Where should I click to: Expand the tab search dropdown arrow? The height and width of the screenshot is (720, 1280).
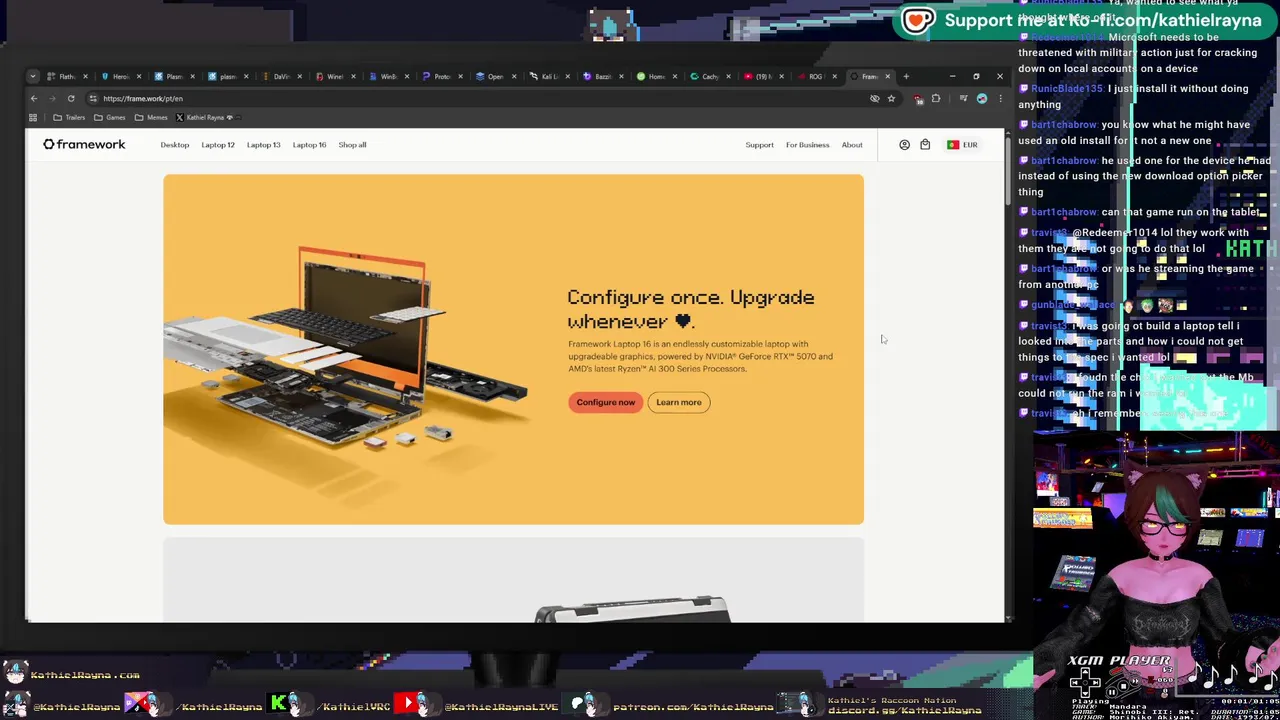[x=33, y=76]
